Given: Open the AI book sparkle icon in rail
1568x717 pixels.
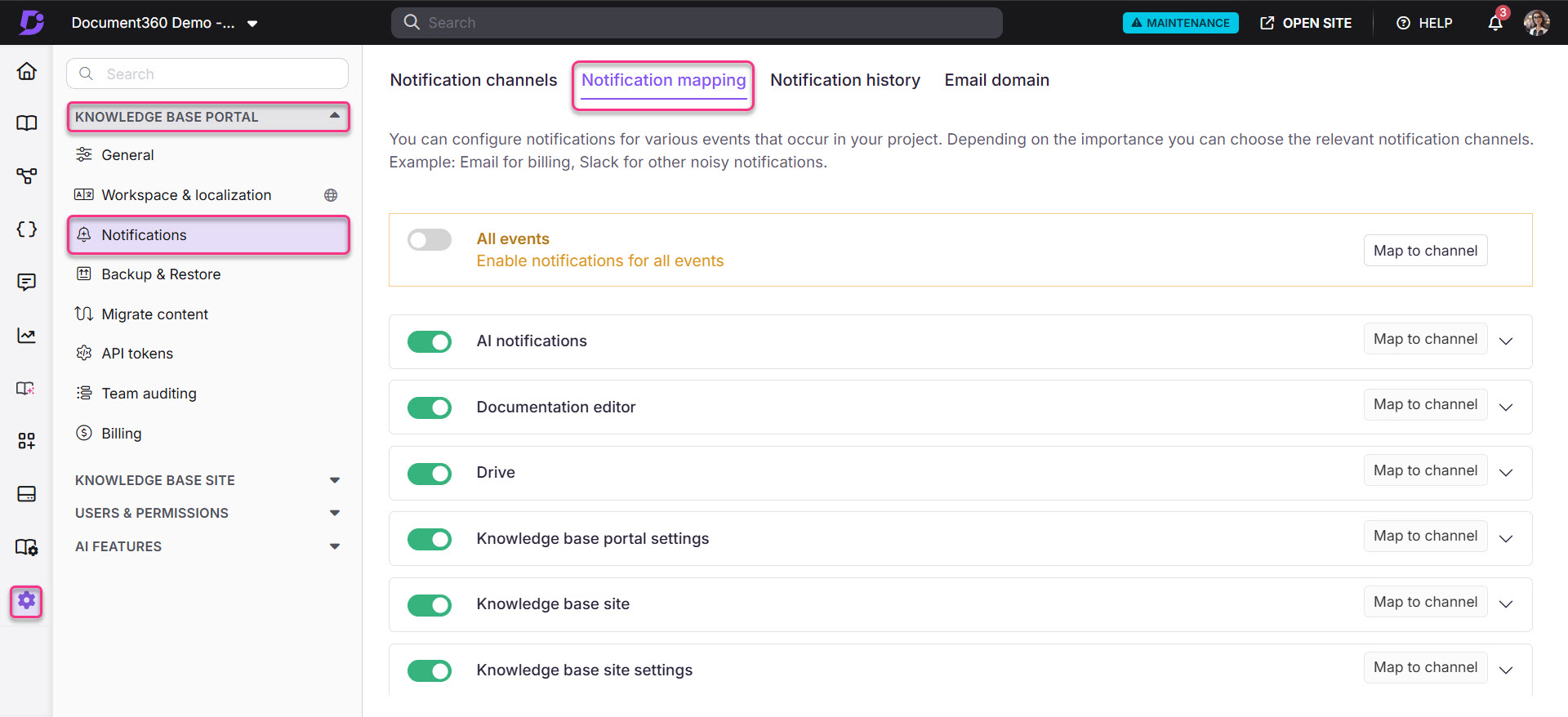Looking at the screenshot, I should tap(27, 389).
